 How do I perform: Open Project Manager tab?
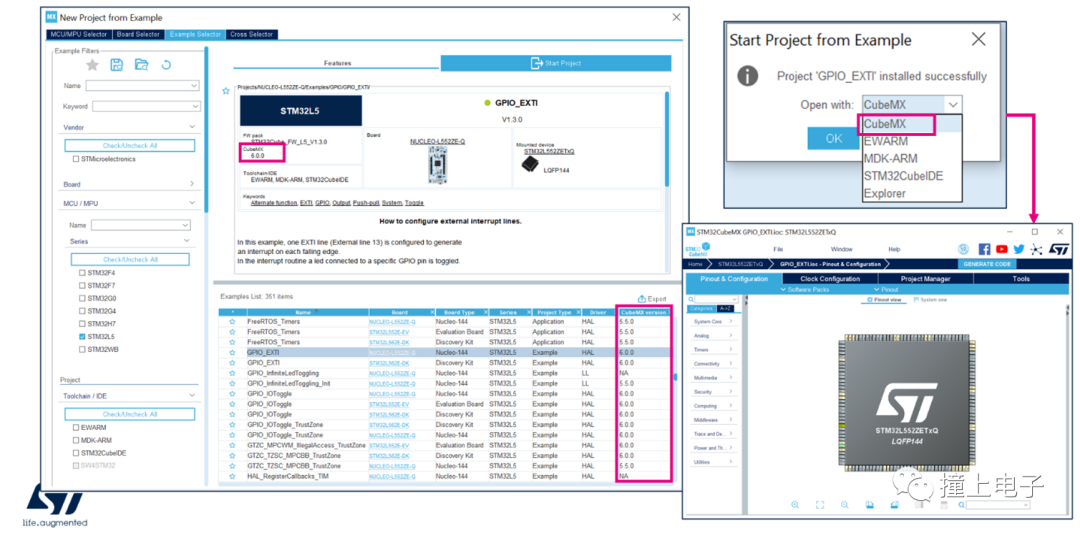926,279
